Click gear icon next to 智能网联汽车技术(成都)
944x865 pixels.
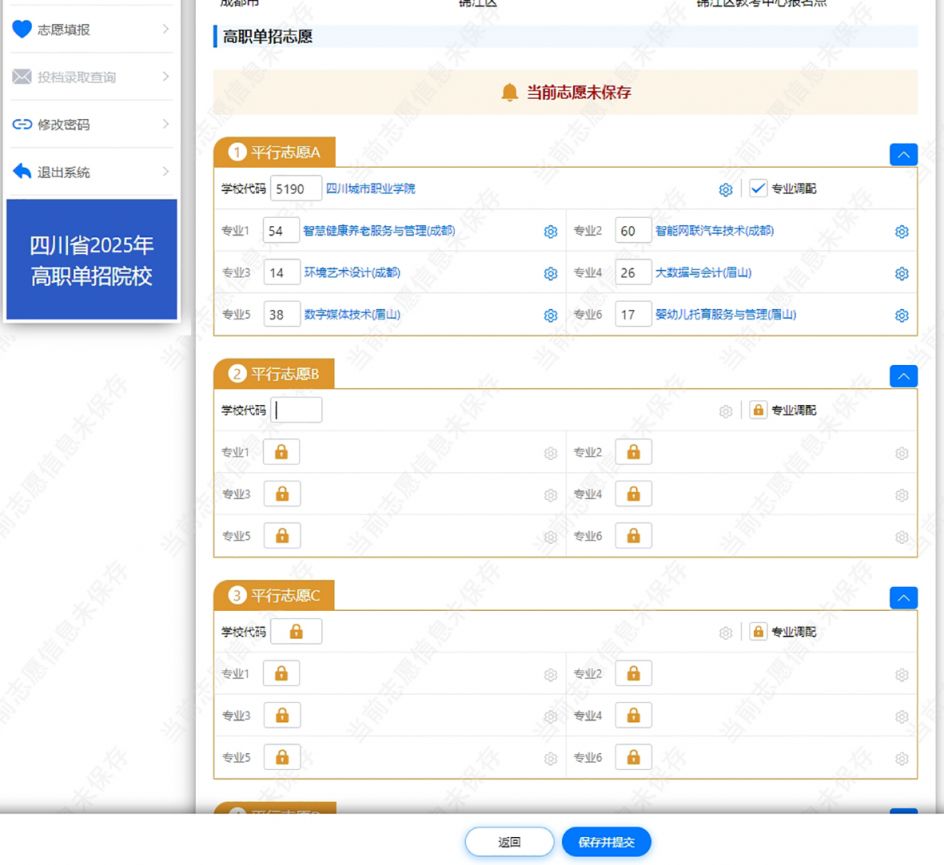click(901, 232)
